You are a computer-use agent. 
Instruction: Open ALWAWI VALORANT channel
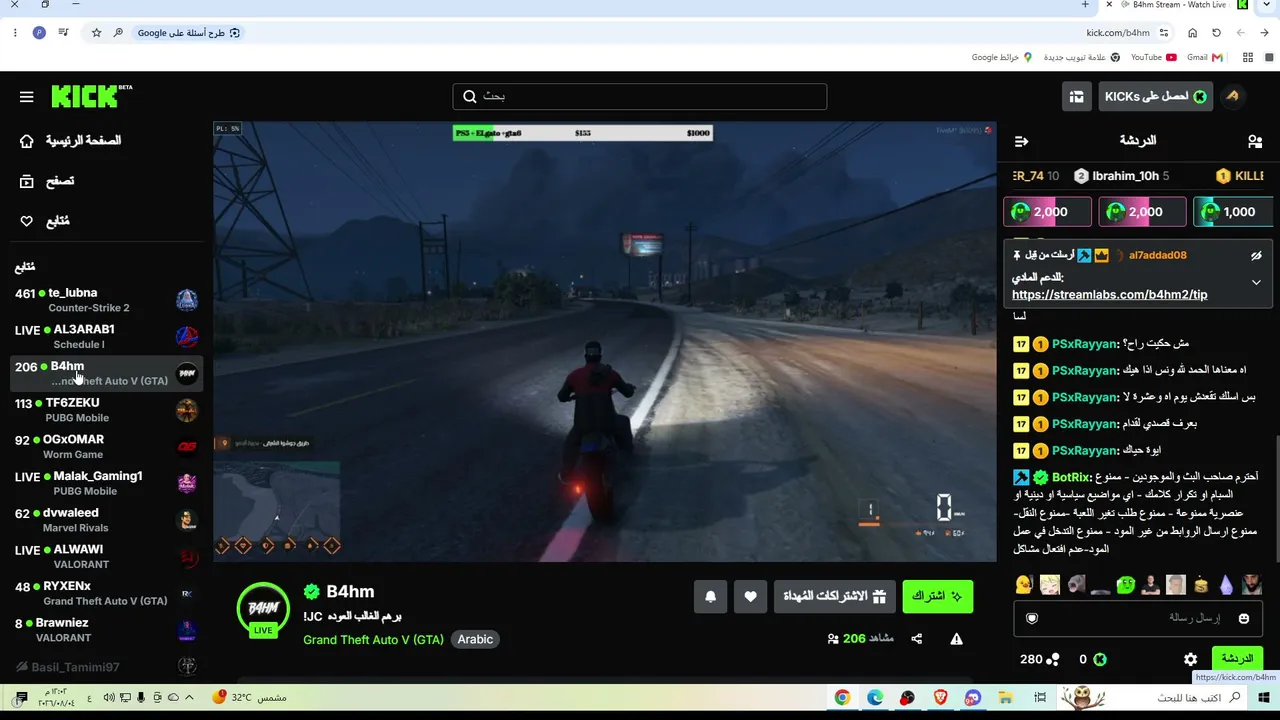(x=106, y=557)
